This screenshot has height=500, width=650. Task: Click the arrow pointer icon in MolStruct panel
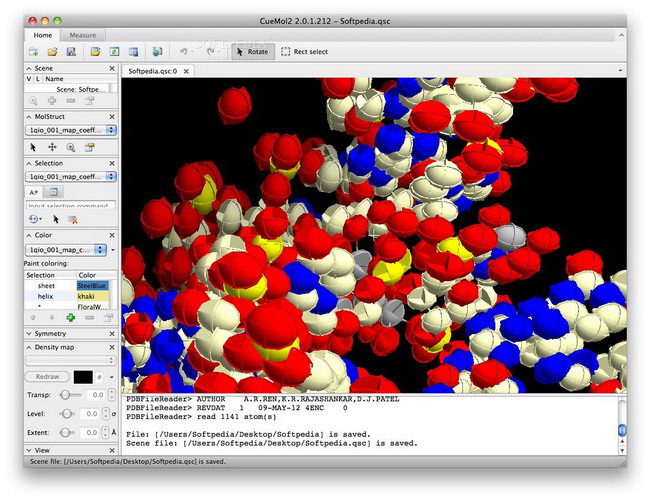(33, 146)
